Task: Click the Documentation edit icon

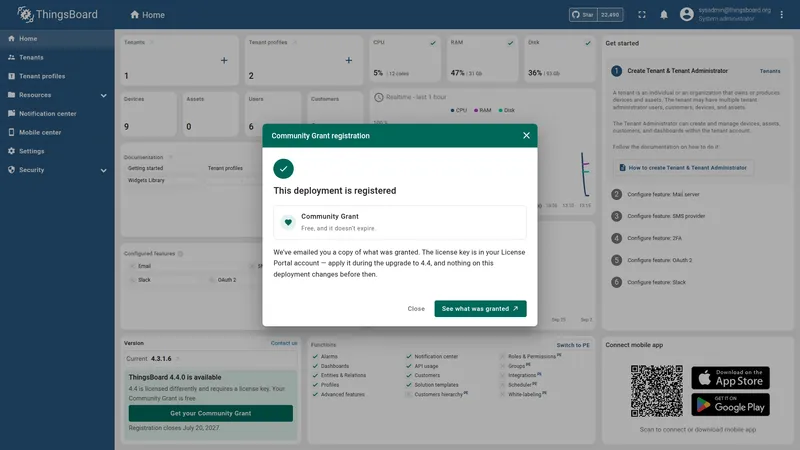Action: pyautogui.click(x=170, y=157)
